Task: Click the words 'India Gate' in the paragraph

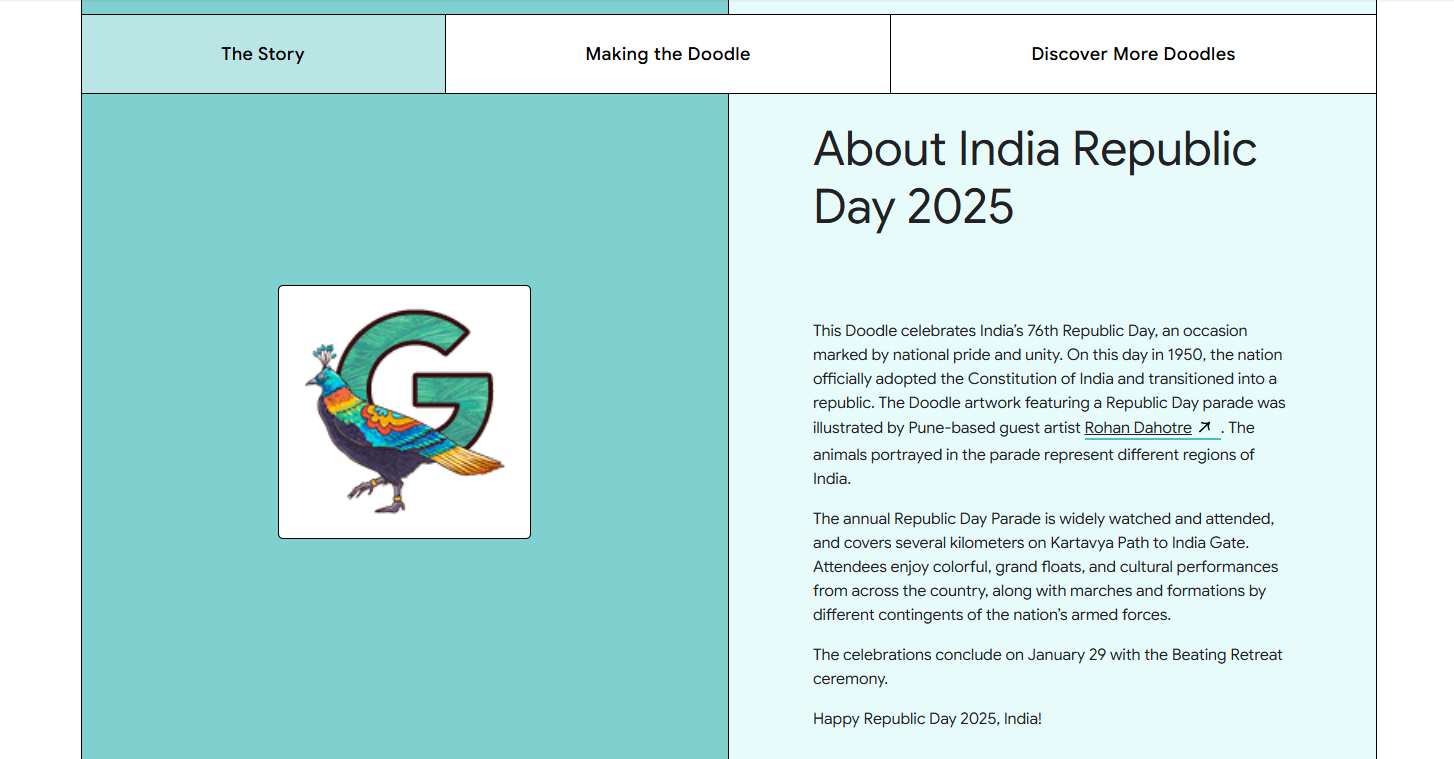Action: pyautogui.click(x=1211, y=543)
